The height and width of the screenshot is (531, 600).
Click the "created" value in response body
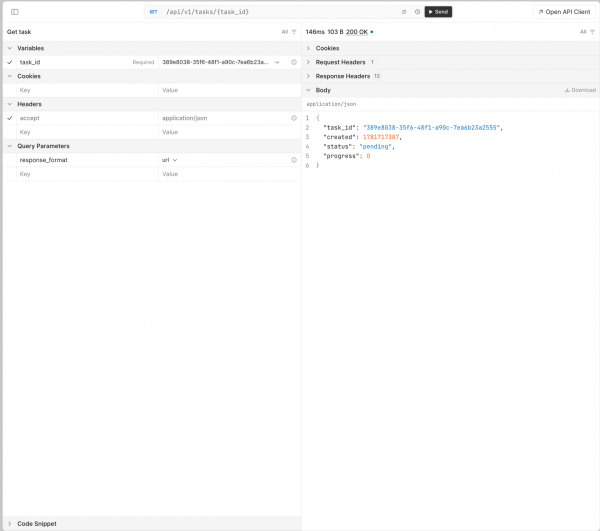tap(381, 137)
